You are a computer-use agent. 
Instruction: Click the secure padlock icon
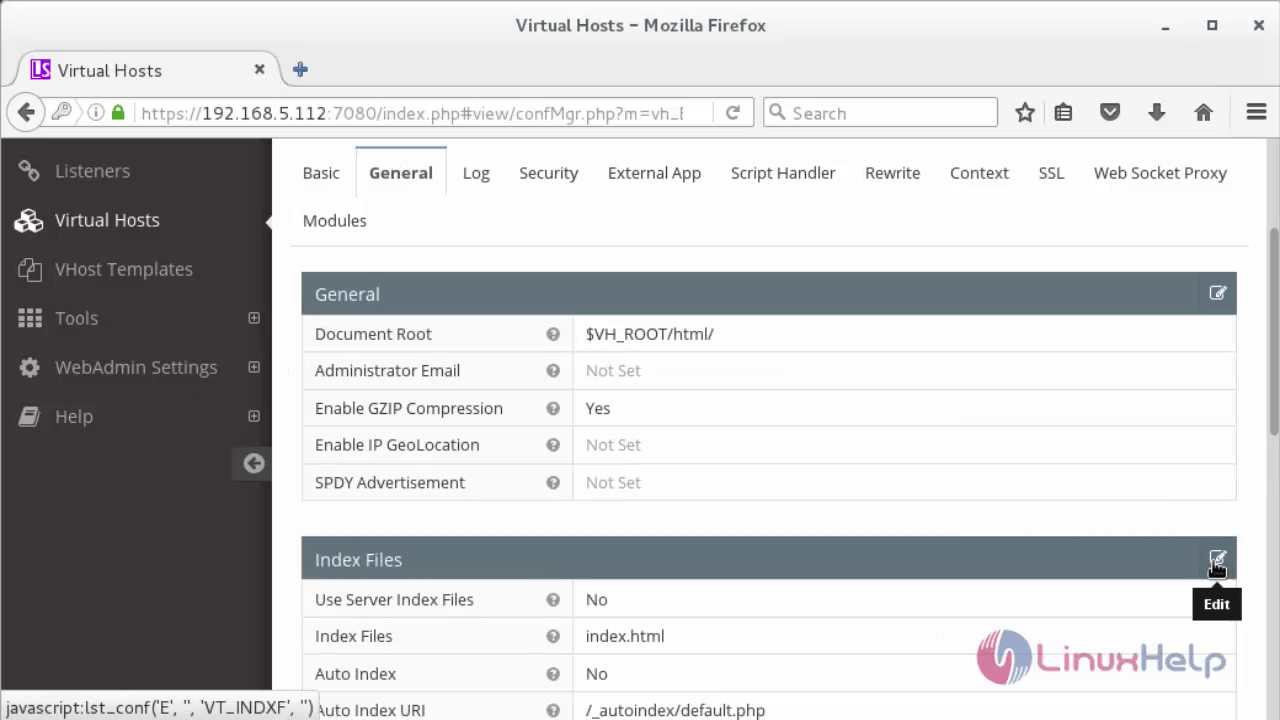[118, 113]
